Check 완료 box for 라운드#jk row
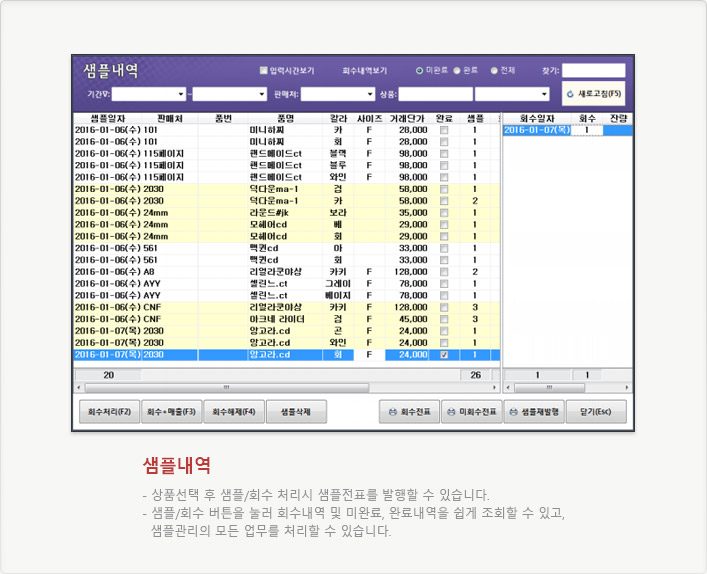This screenshot has height=574, width=707. click(444, 213)
